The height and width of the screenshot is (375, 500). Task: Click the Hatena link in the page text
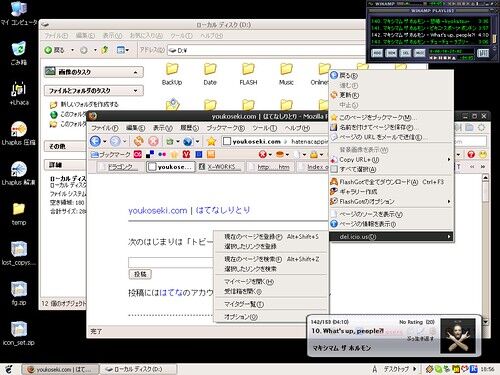point(171,293)
